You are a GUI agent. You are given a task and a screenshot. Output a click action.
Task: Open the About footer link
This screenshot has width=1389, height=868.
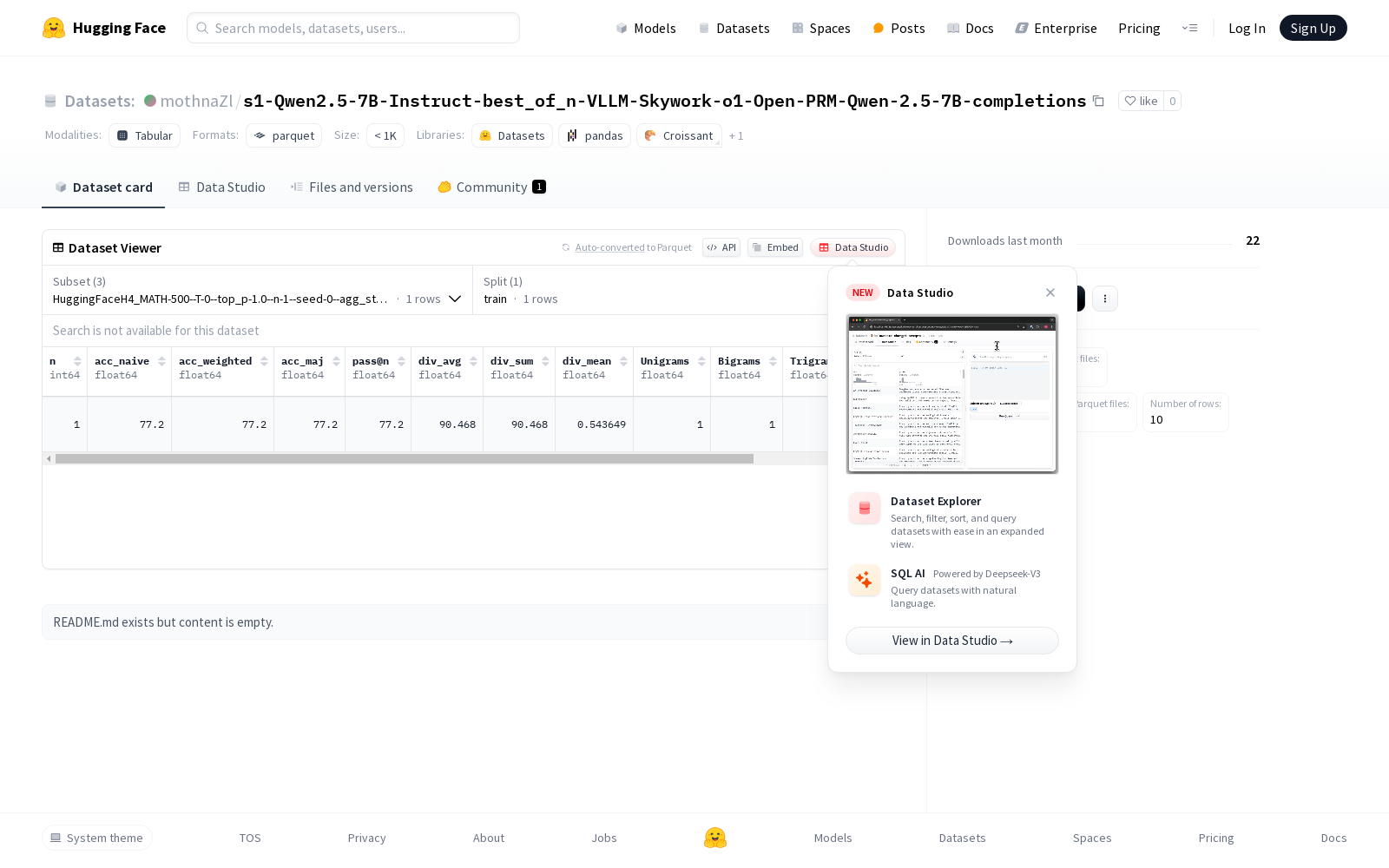489,838
